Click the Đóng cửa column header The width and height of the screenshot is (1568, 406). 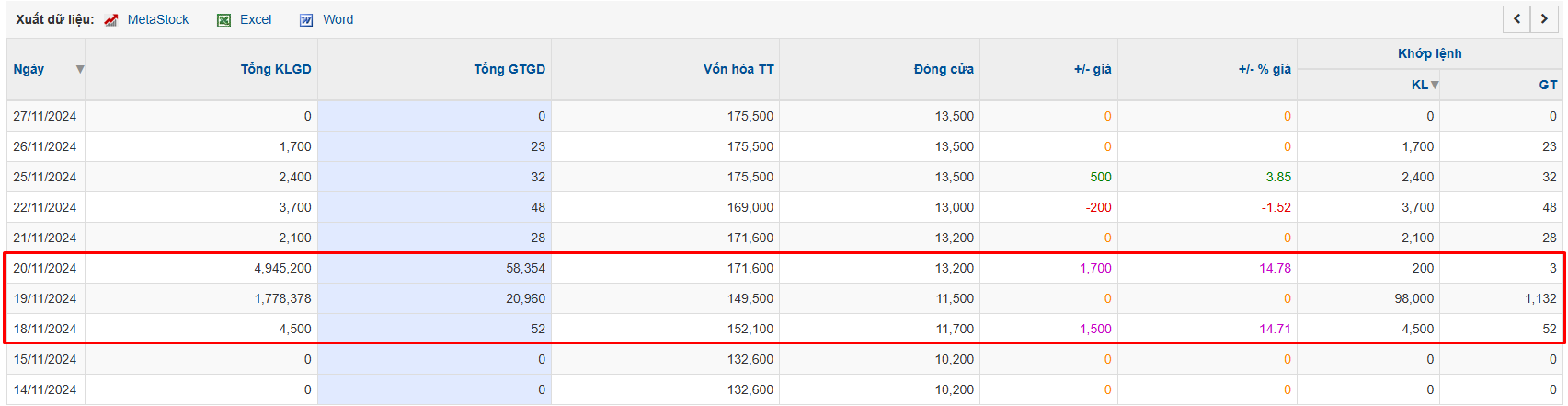(944, 69)
